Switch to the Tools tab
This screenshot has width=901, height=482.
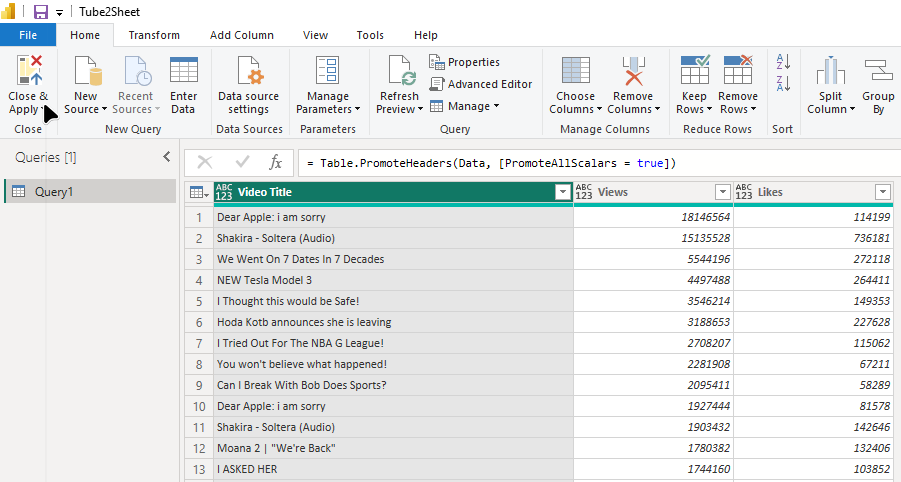[x=370, y=35]
